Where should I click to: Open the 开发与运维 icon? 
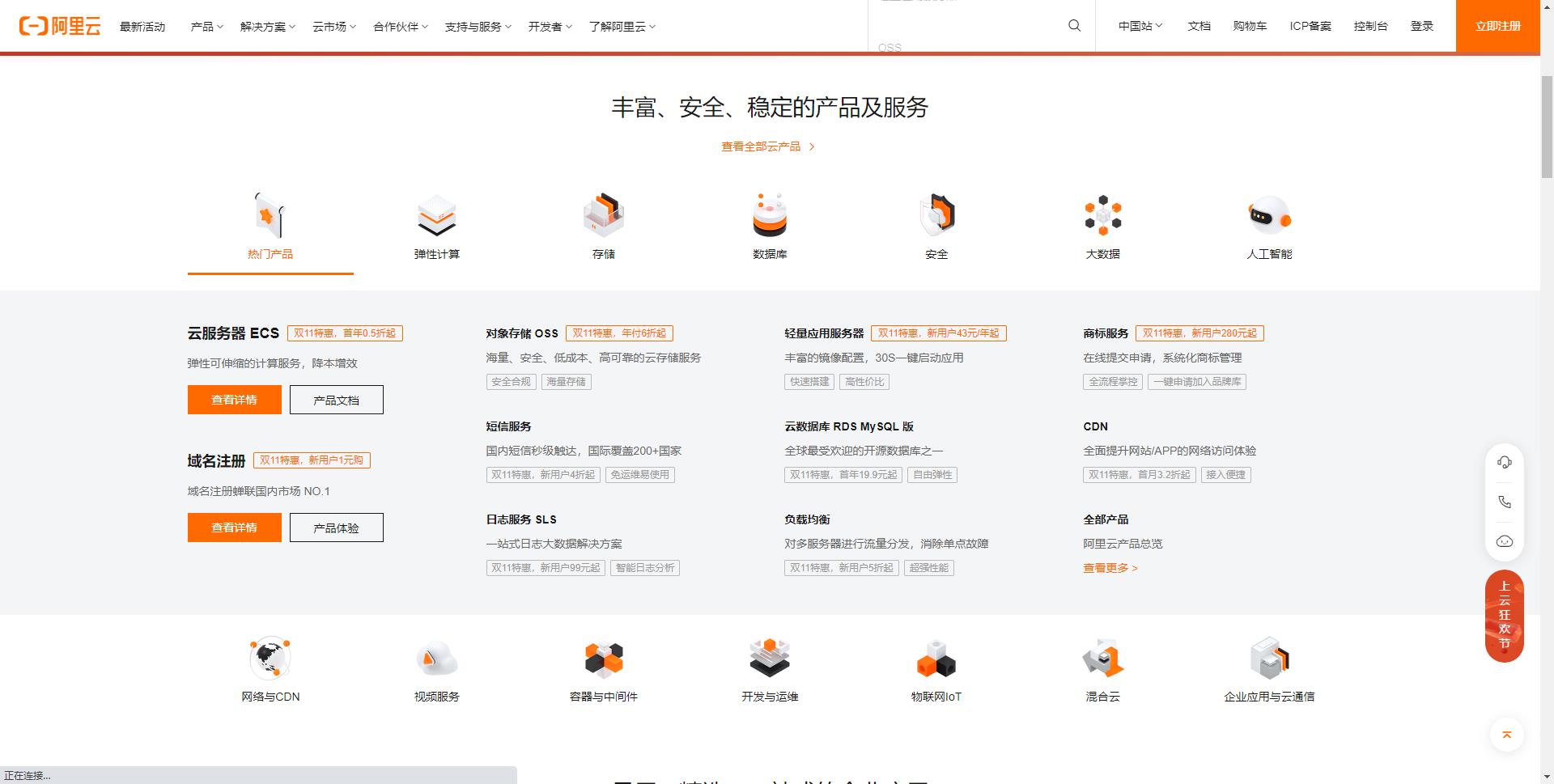(770, 658)
